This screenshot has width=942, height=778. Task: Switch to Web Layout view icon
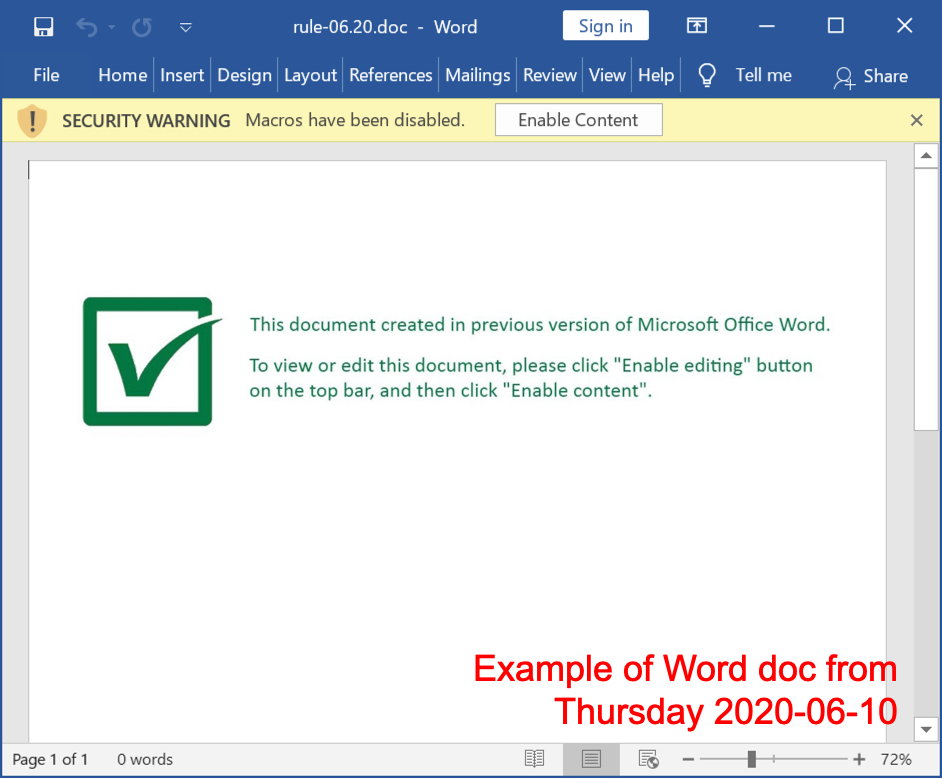click(648, 759)
